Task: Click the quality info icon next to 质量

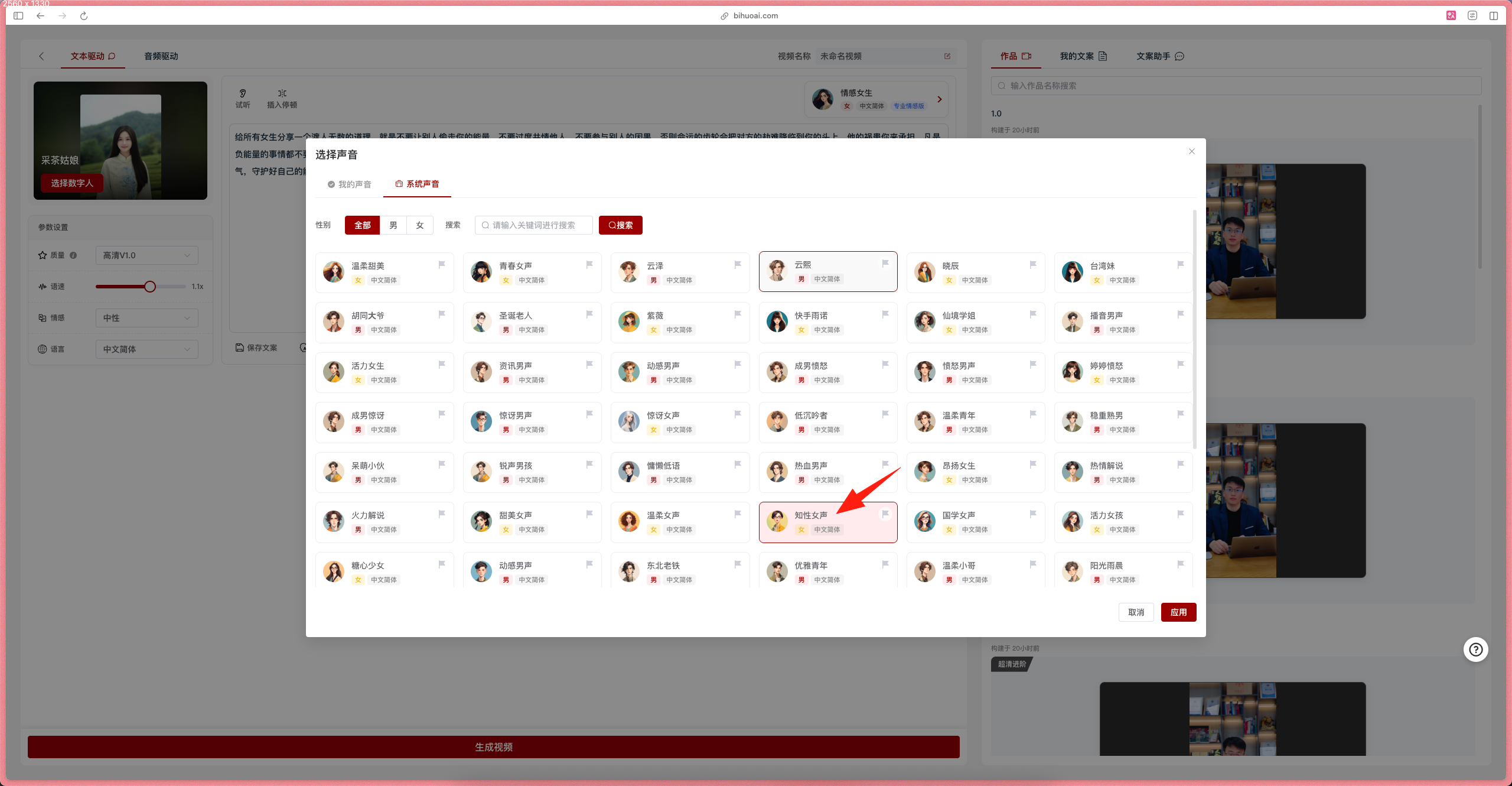Action: pyautogui.click(x=73, y=255)
